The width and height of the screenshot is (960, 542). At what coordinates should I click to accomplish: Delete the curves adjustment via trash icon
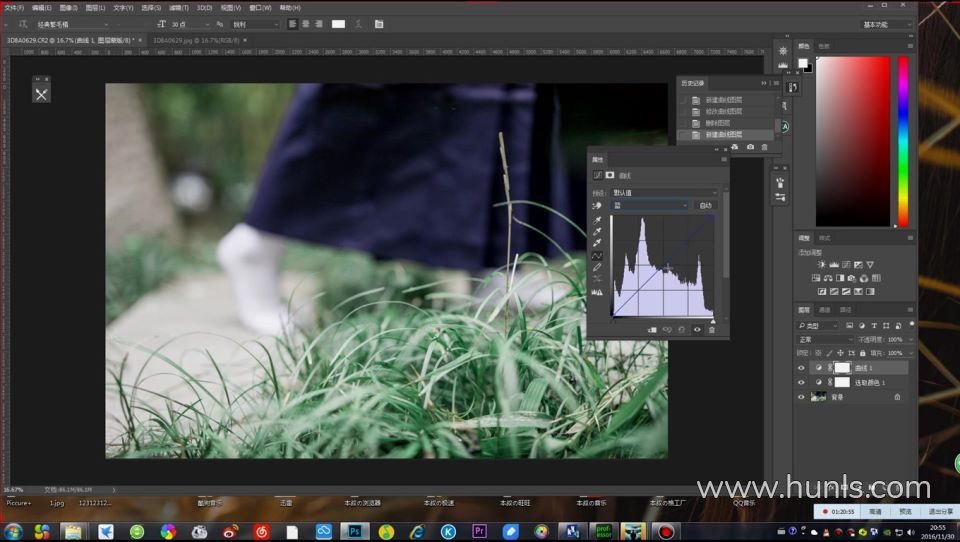click(712, 329)
